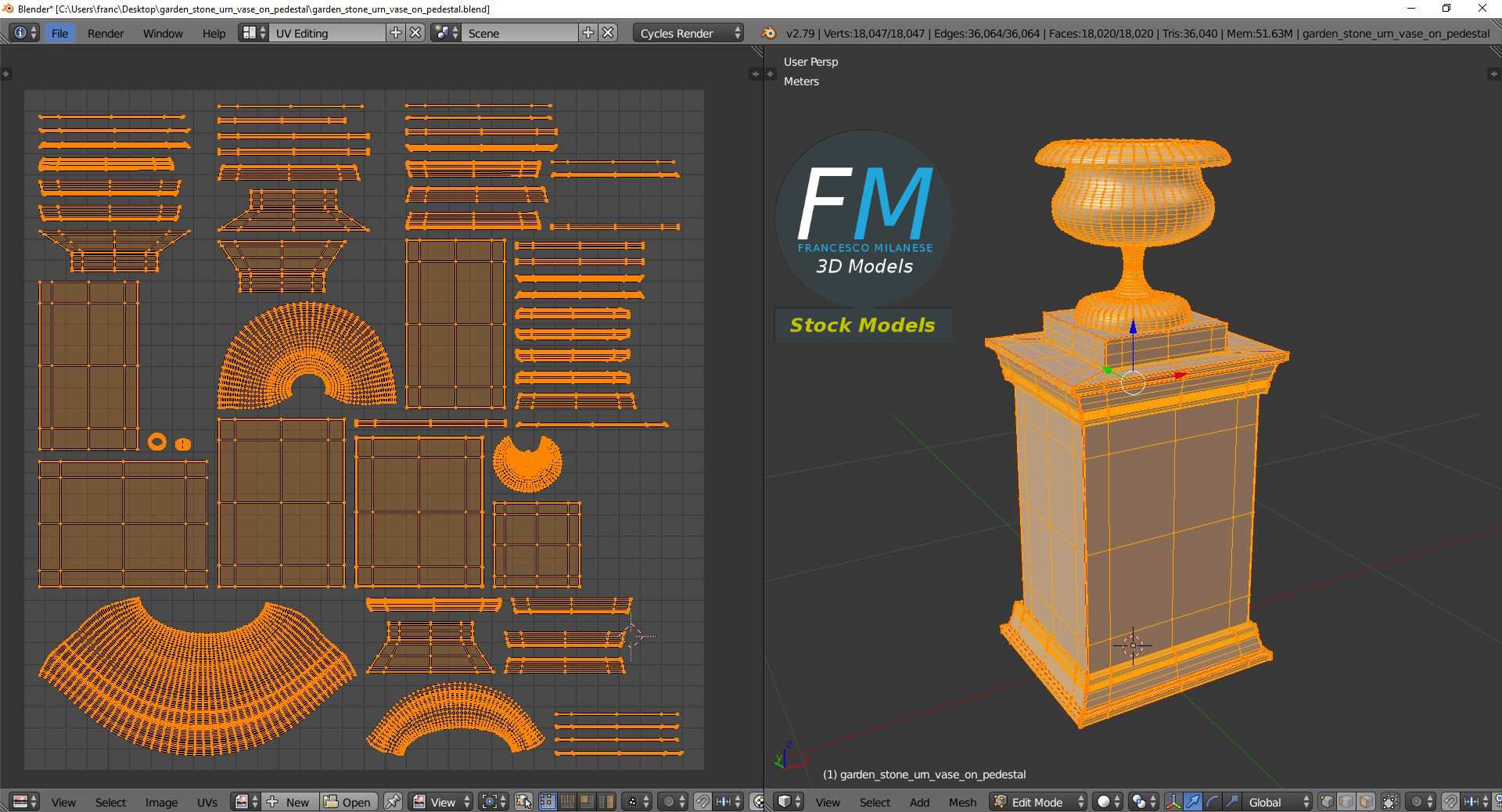Viewport: 1502px width, 812px height.
Task: Toggle UV pin content icon
Action: click(393, 802)
